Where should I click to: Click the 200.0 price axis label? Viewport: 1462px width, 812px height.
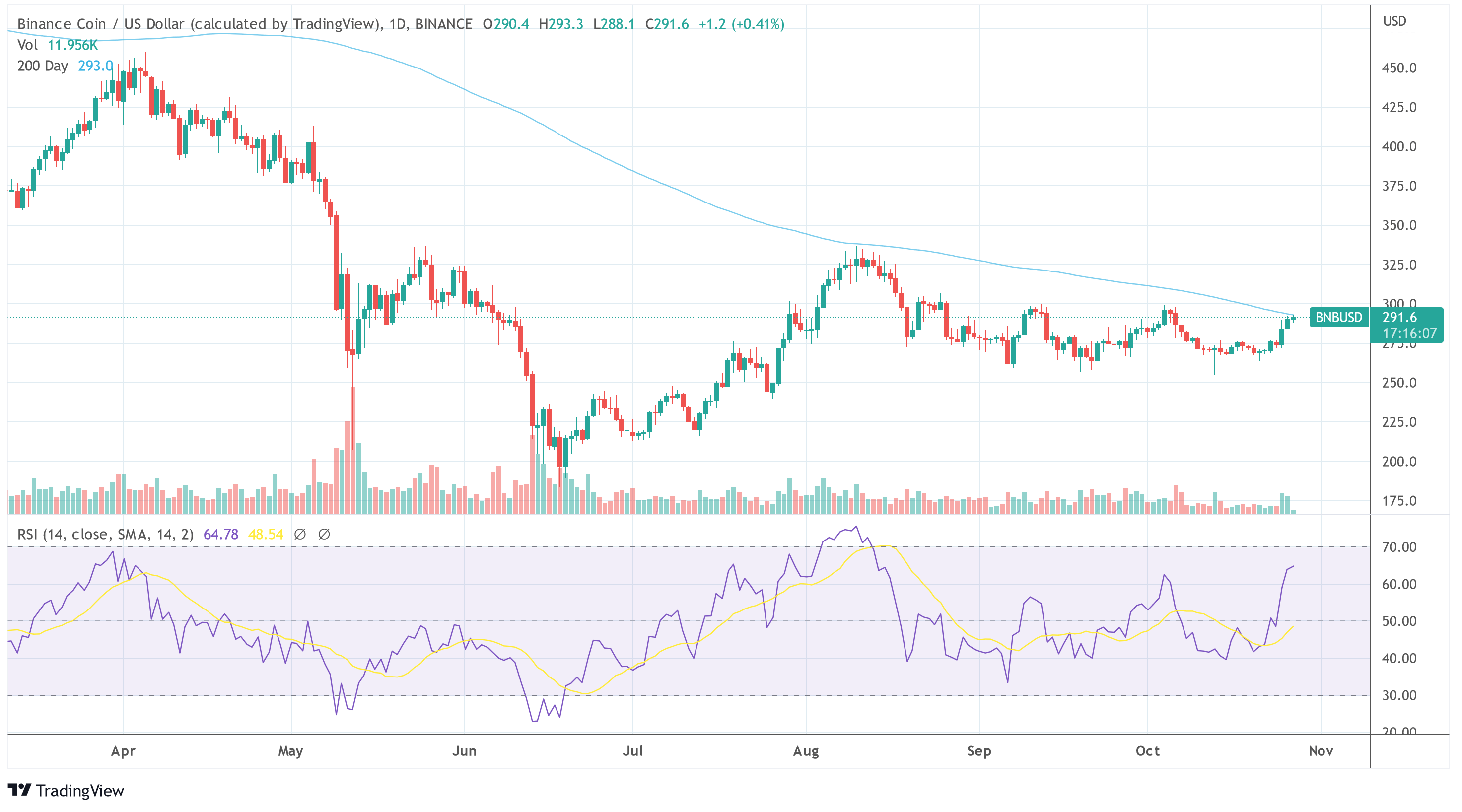coord(1399,461)
